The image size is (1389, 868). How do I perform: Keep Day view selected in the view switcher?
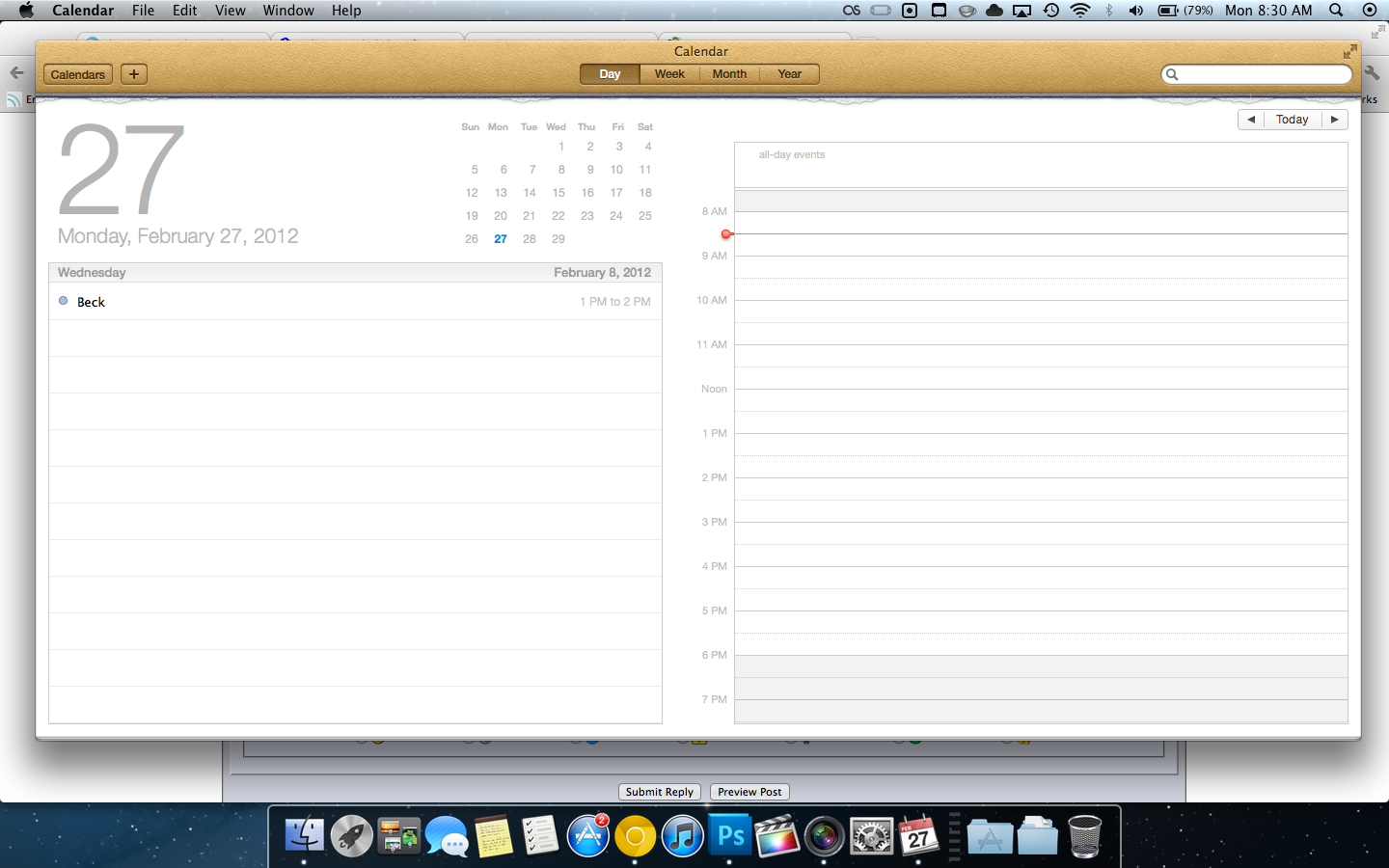[x=609, y=73]
